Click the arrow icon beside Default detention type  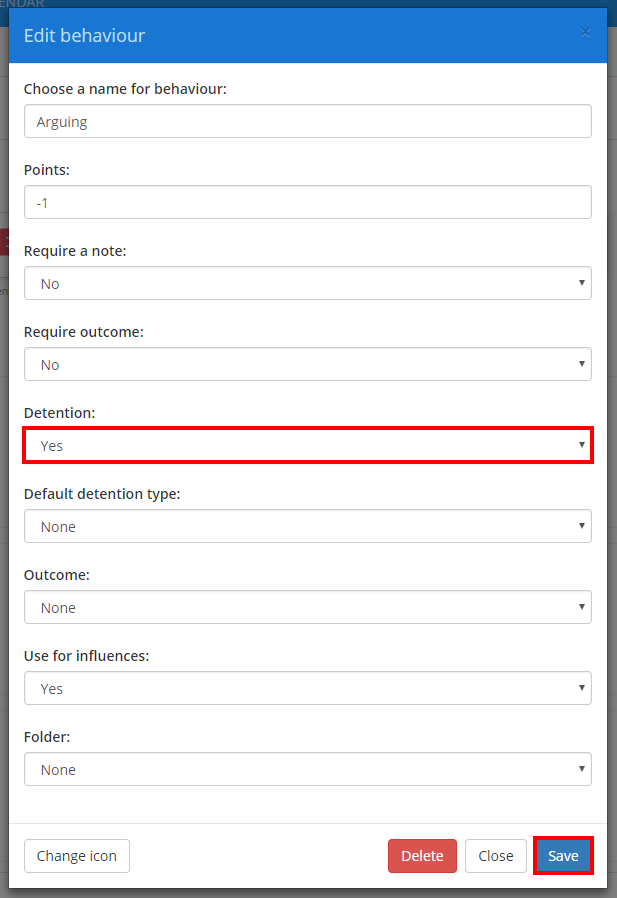[581, 526]
